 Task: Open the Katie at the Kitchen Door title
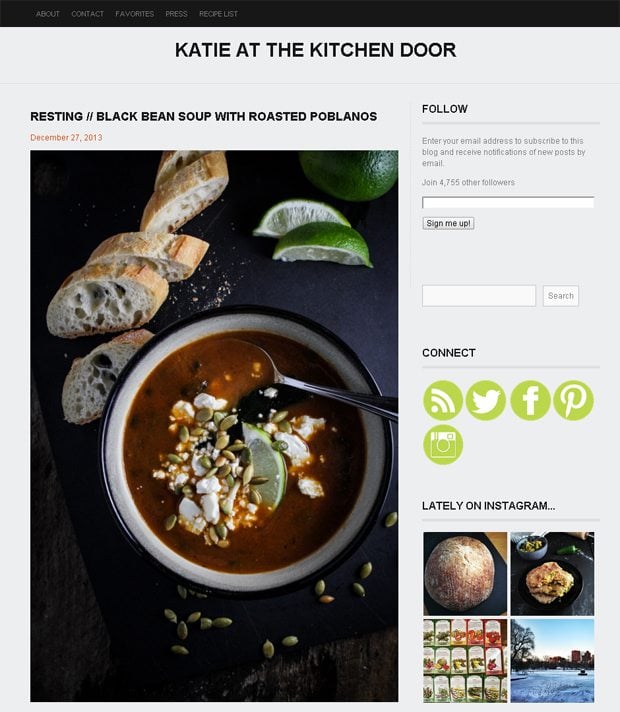[315, 50]
